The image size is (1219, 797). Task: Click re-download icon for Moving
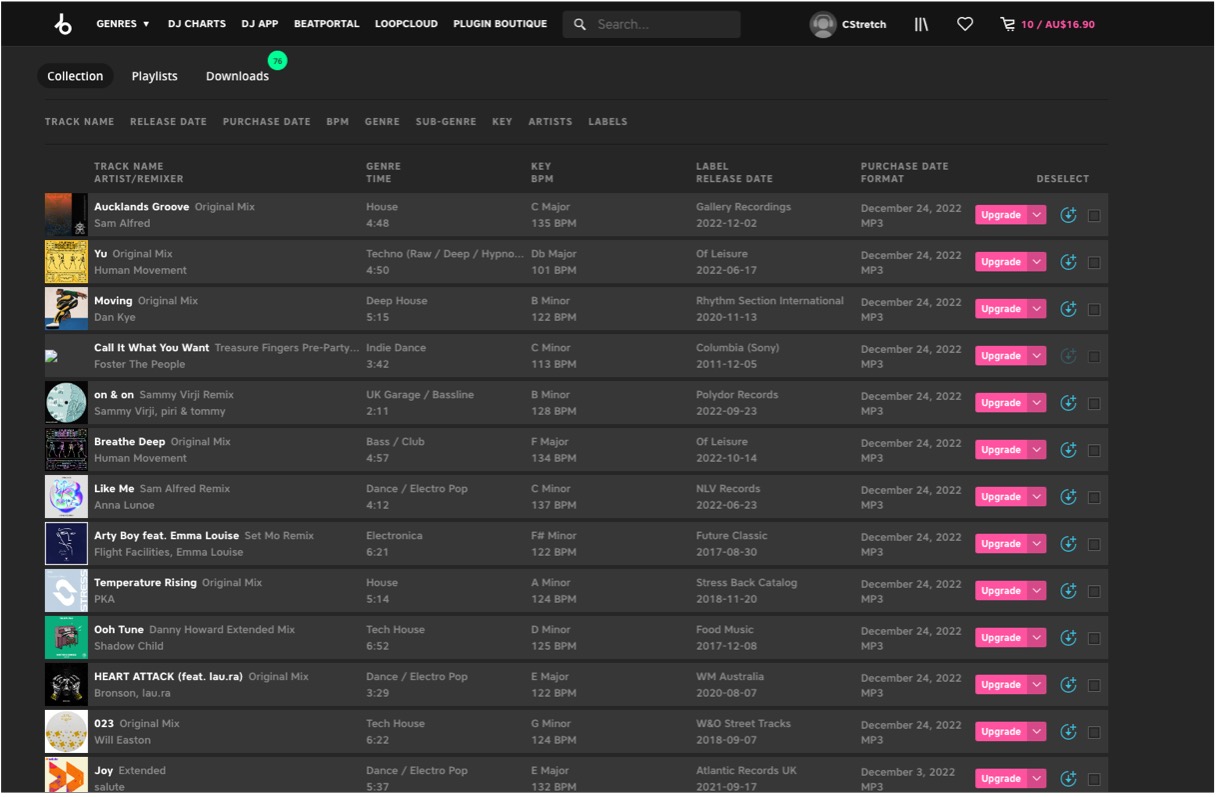click(x=1068, y=309)
